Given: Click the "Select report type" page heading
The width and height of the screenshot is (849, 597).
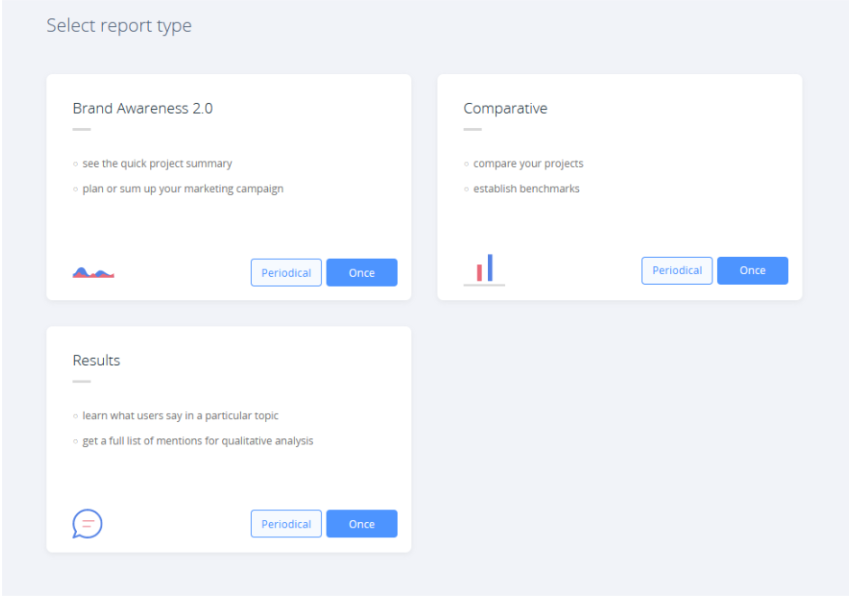Looking at the screenshot, I should pyautogui.click(x=119, y=26).
